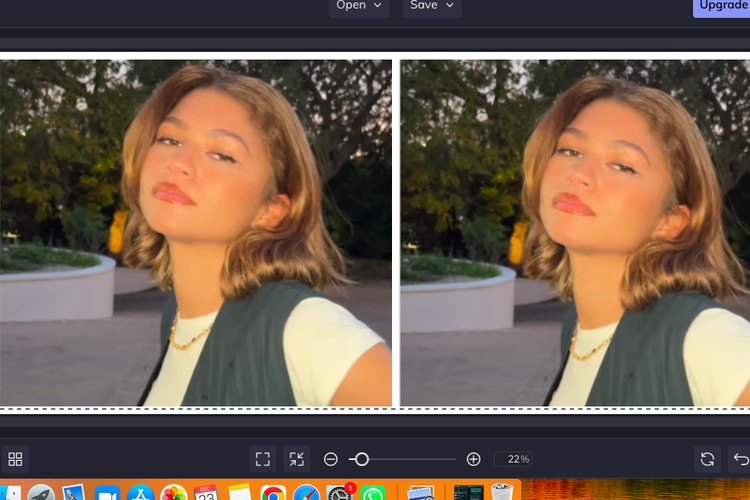Click the fit-to-screen expand icon
Image resolution: width=750 pixels, height=500 pixels.
point(263,459)
